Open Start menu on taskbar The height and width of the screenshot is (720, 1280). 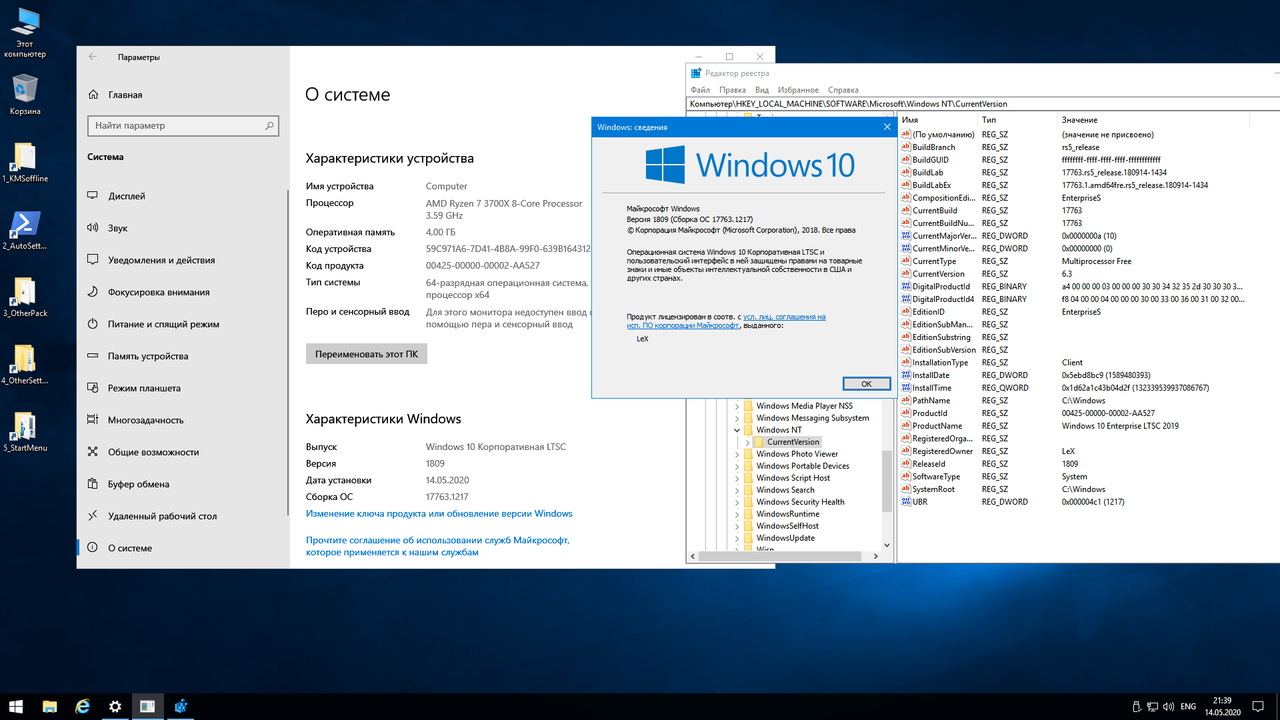click(x=17, y=706)
